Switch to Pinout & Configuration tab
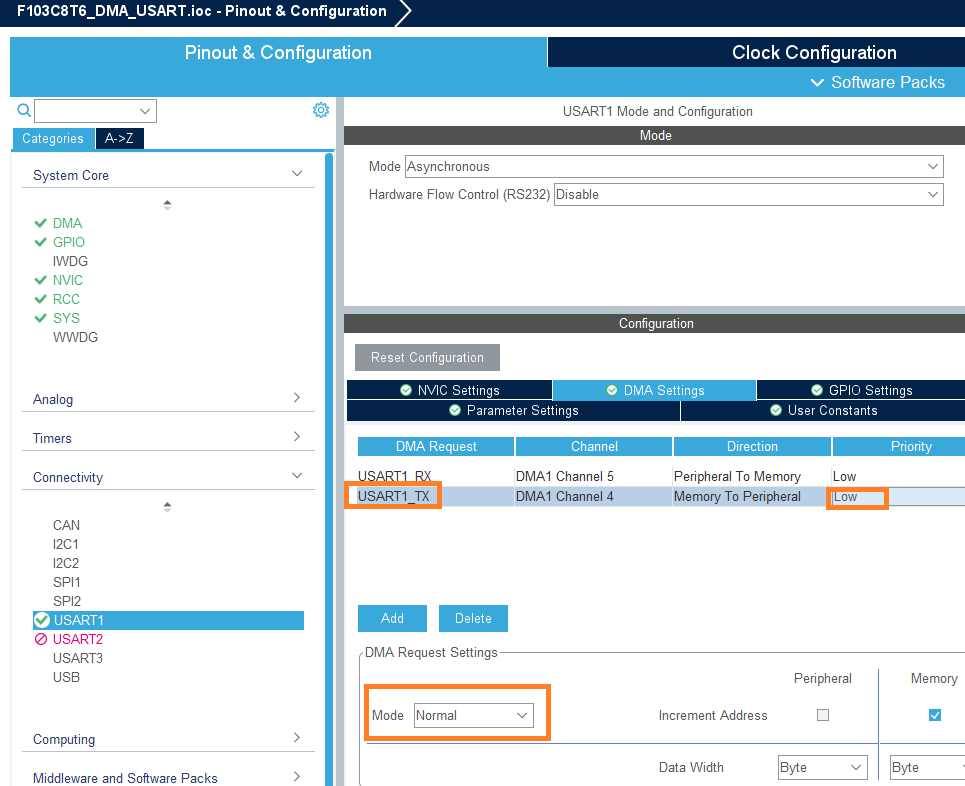Viewport: 965px width, 786px height. pyautogui.click(x=278, y=52)
